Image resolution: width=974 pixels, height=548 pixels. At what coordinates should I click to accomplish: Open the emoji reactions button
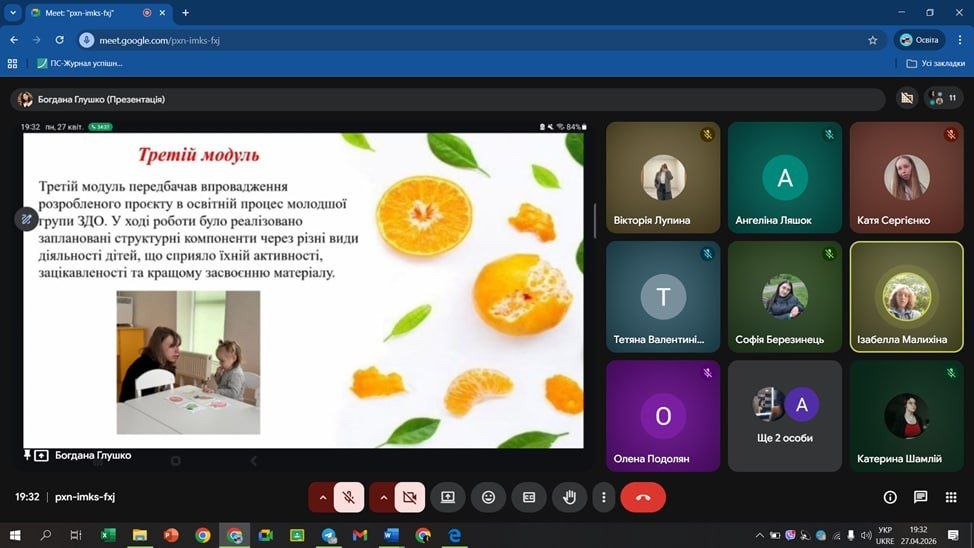click(488, 497)
